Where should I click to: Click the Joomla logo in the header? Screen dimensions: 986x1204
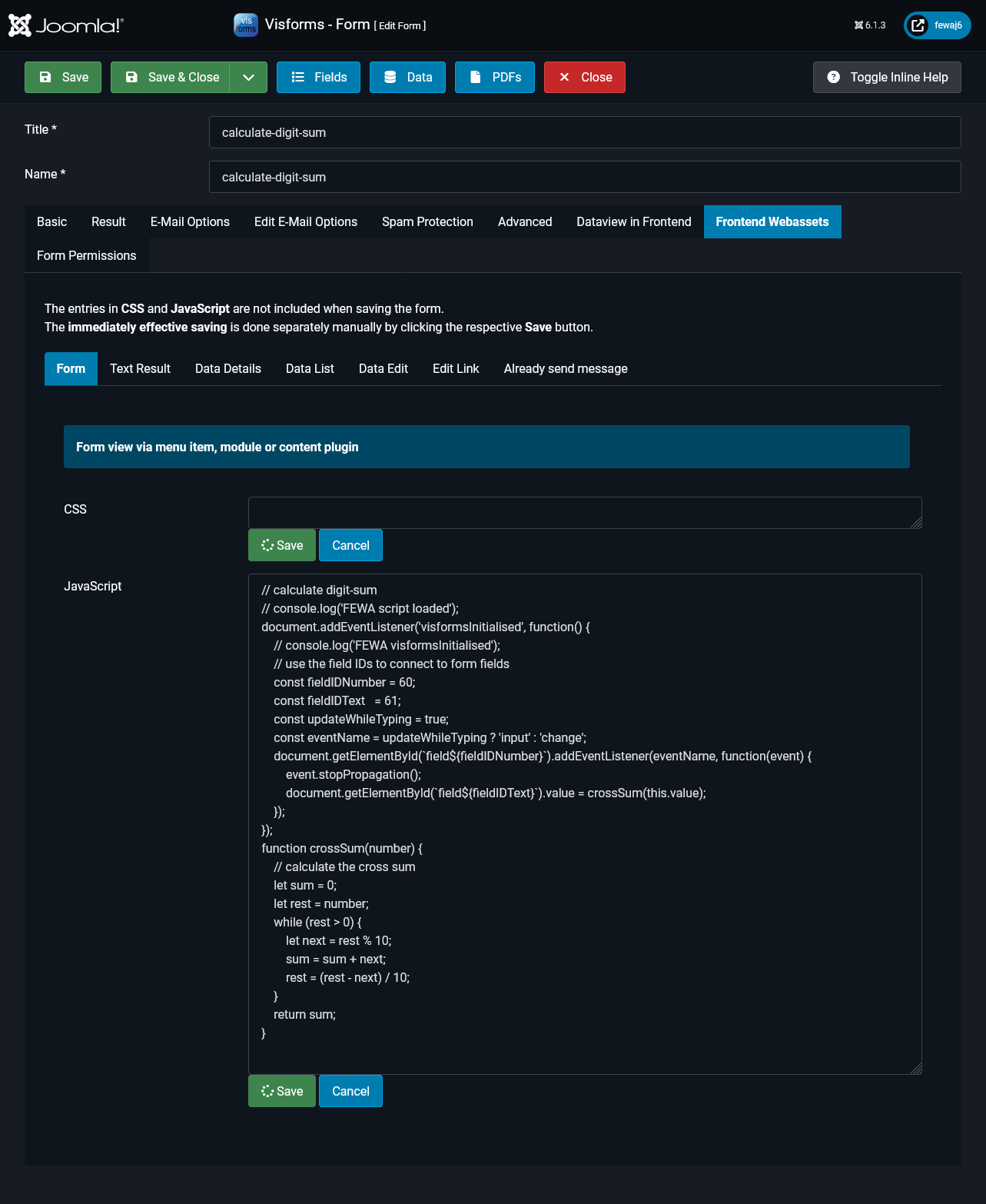pyautogui.click(x=66, y=25)
